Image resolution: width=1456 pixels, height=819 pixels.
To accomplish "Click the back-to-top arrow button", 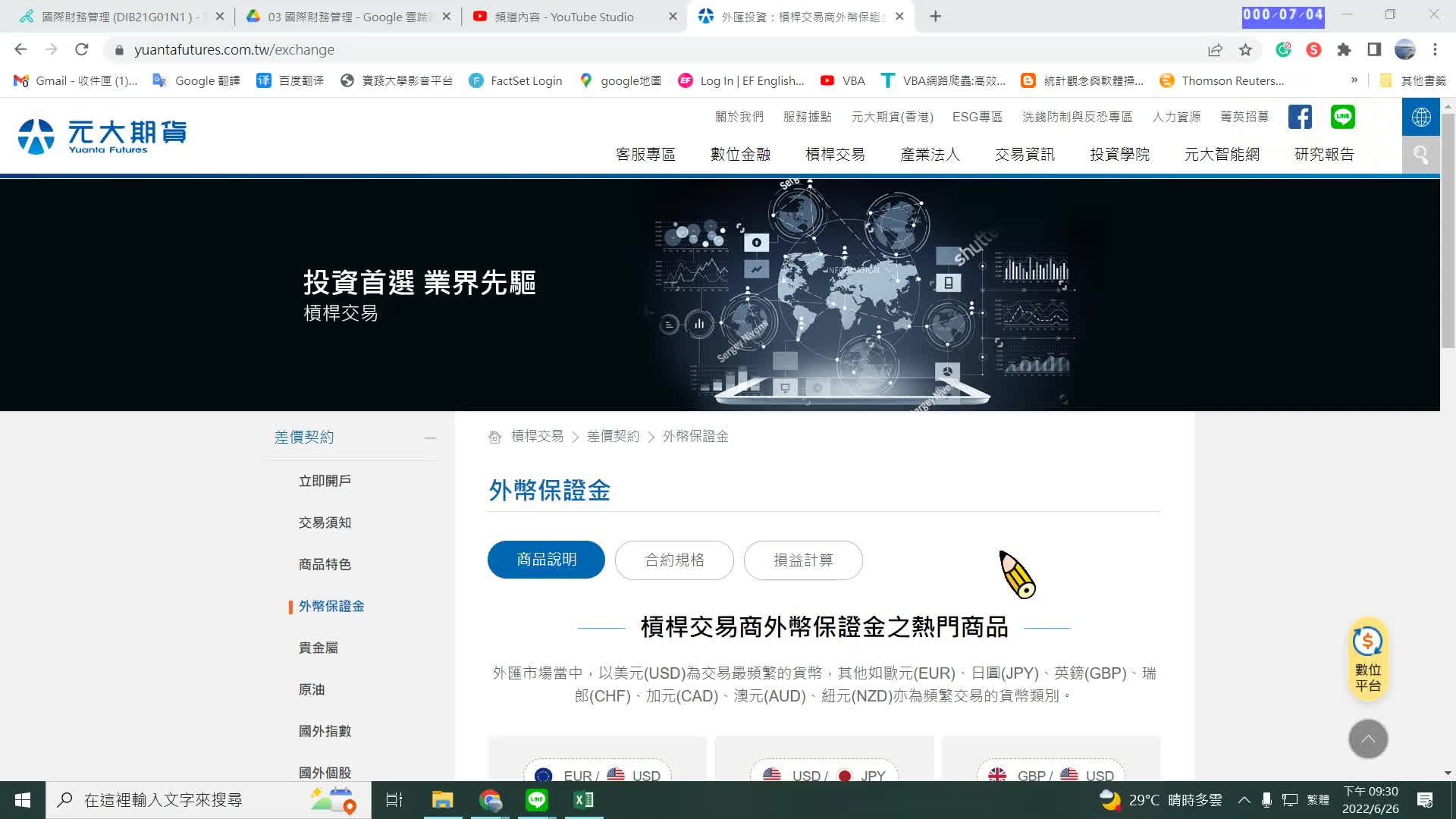I will [1368, 739].
